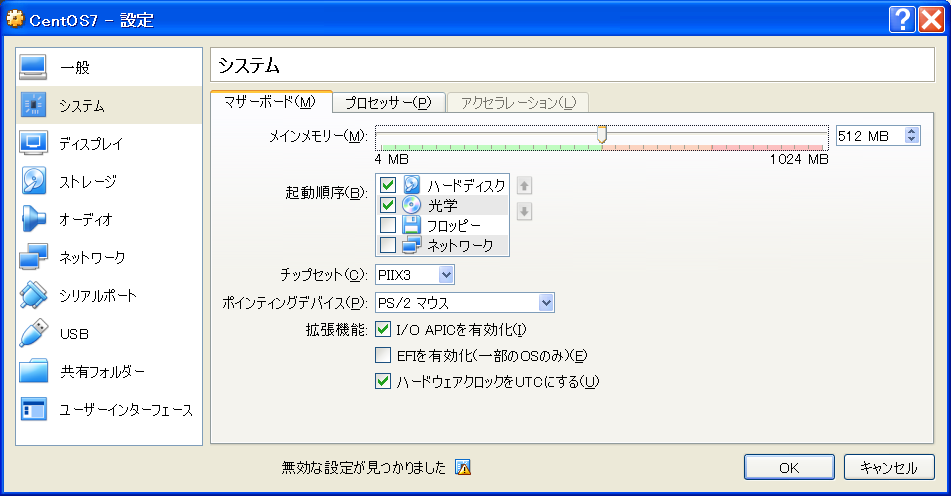This screenshot has height=496, width=951.
Task: Open the ネットワーク sidebar icon
Action: [x=33, y=256]
